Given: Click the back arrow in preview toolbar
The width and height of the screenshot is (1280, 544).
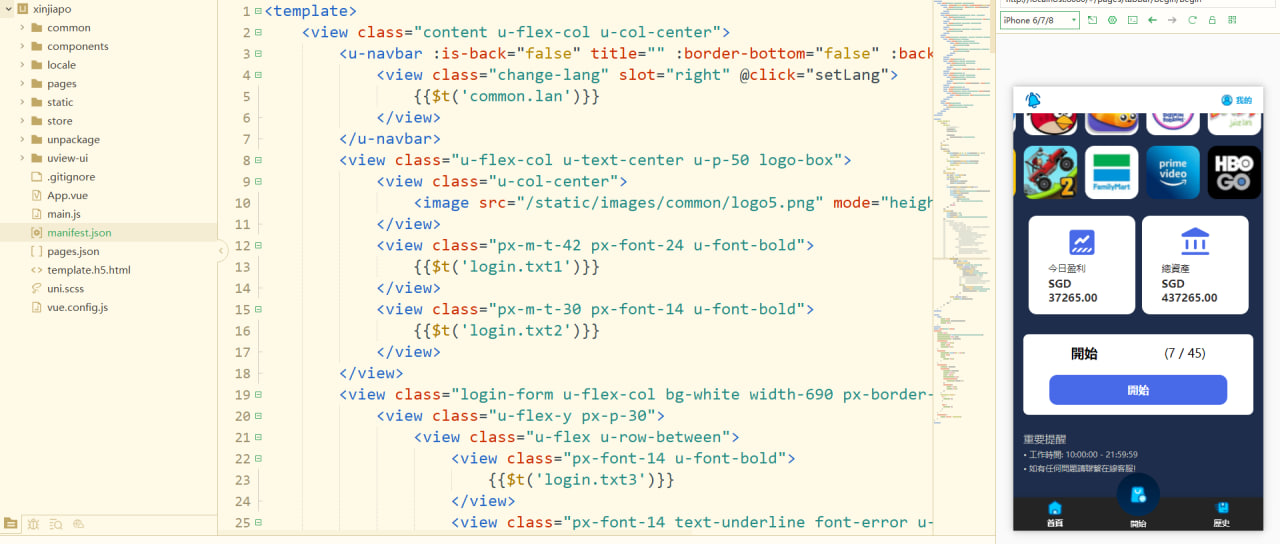Looking at the screenshot, I should click(1152, 20).
